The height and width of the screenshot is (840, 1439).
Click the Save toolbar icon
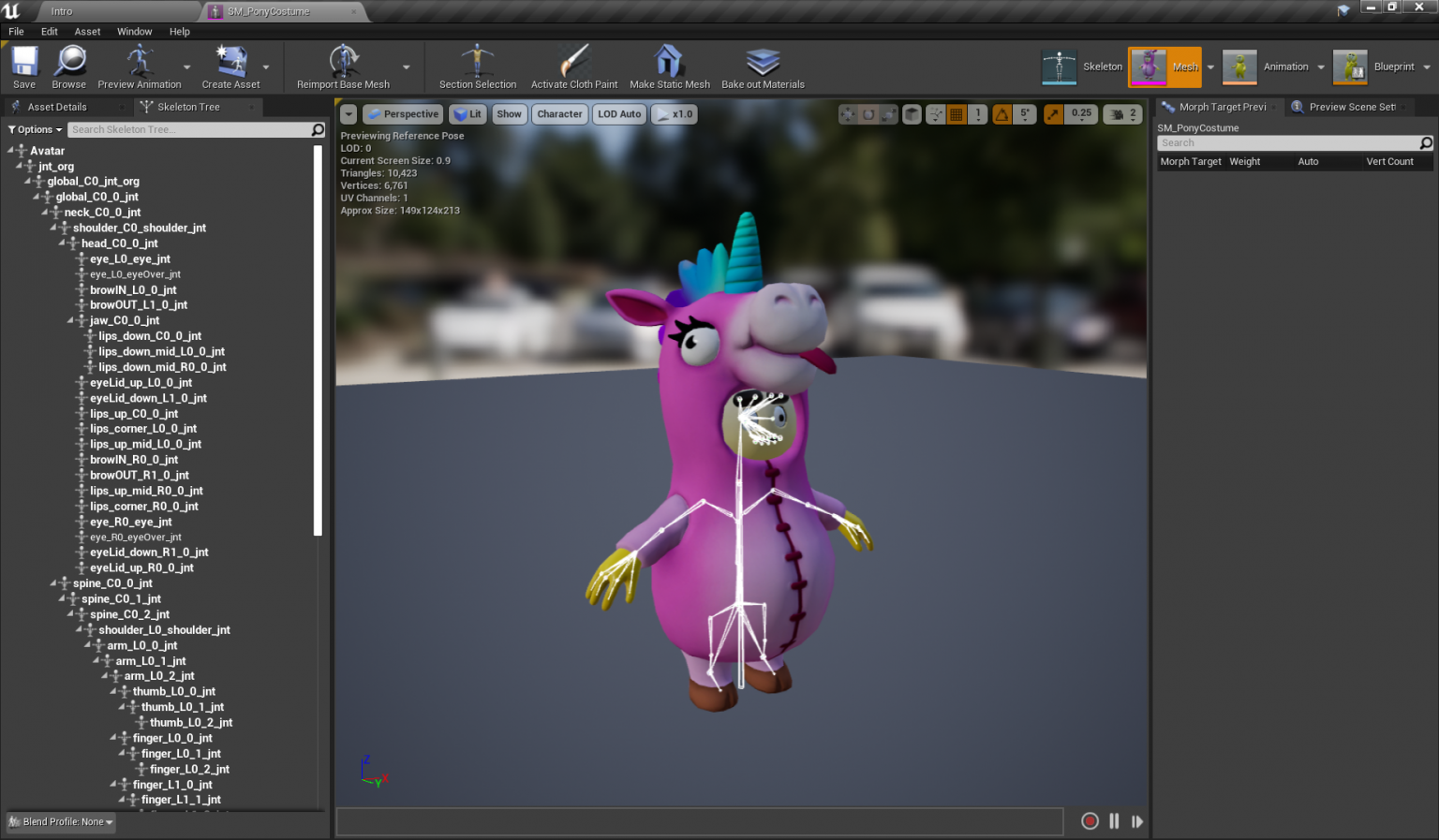point(24,66)
